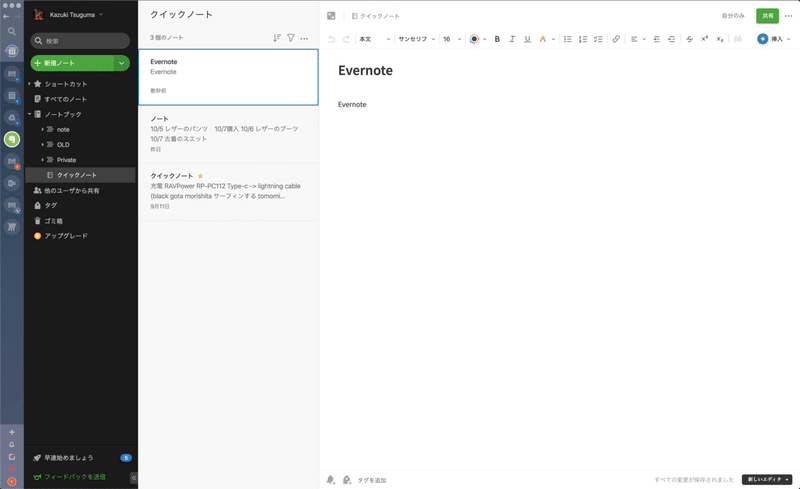Toggle subscript formatting
Viewport: 800px width, 489px height.
pos(719,39)
